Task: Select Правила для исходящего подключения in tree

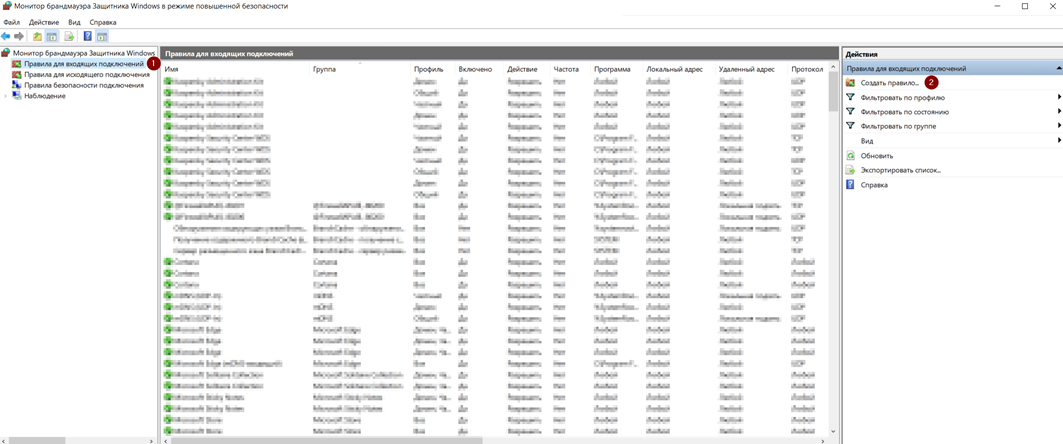Action: coord(86,75)
